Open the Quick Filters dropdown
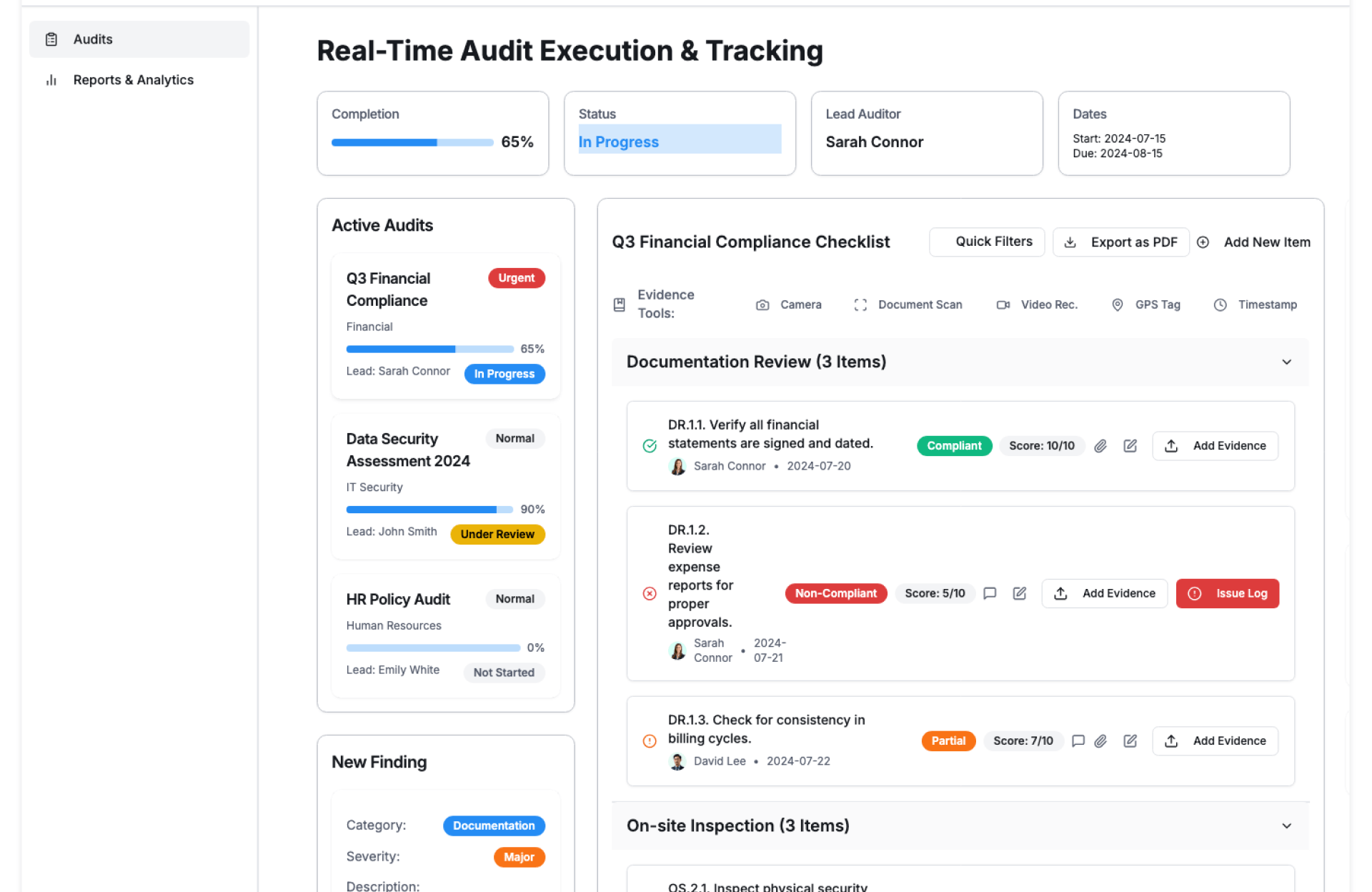The width and height of the screenshot is (1372, 892). (x=987, y=242)
